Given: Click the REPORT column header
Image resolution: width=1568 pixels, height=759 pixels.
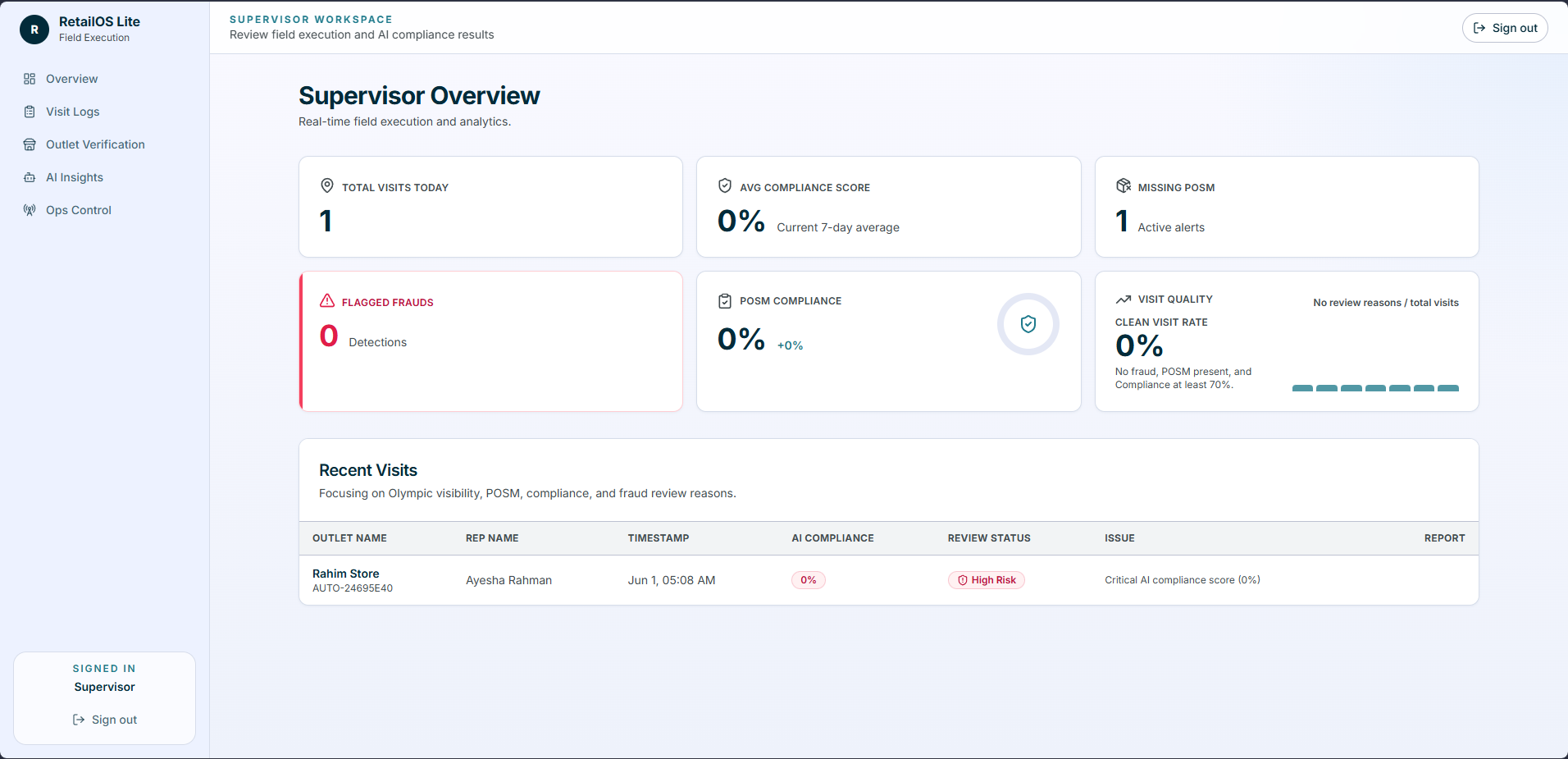Looking at the screenshot, I should point(1444,538).
